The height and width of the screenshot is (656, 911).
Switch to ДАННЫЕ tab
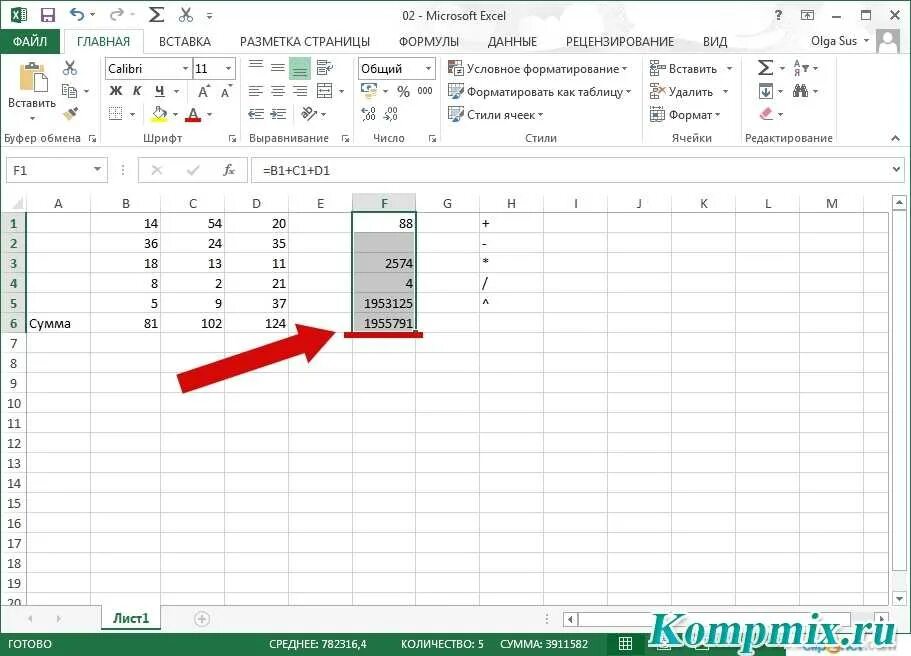512,41
